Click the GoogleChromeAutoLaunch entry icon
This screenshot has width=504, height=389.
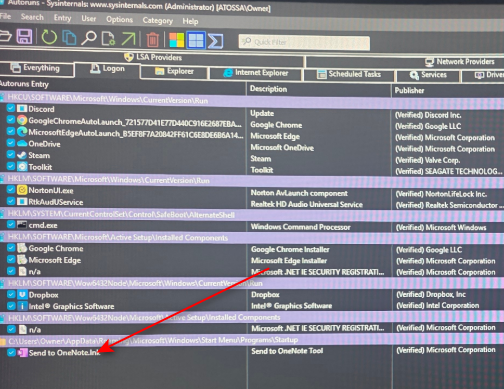pos(22,120)
